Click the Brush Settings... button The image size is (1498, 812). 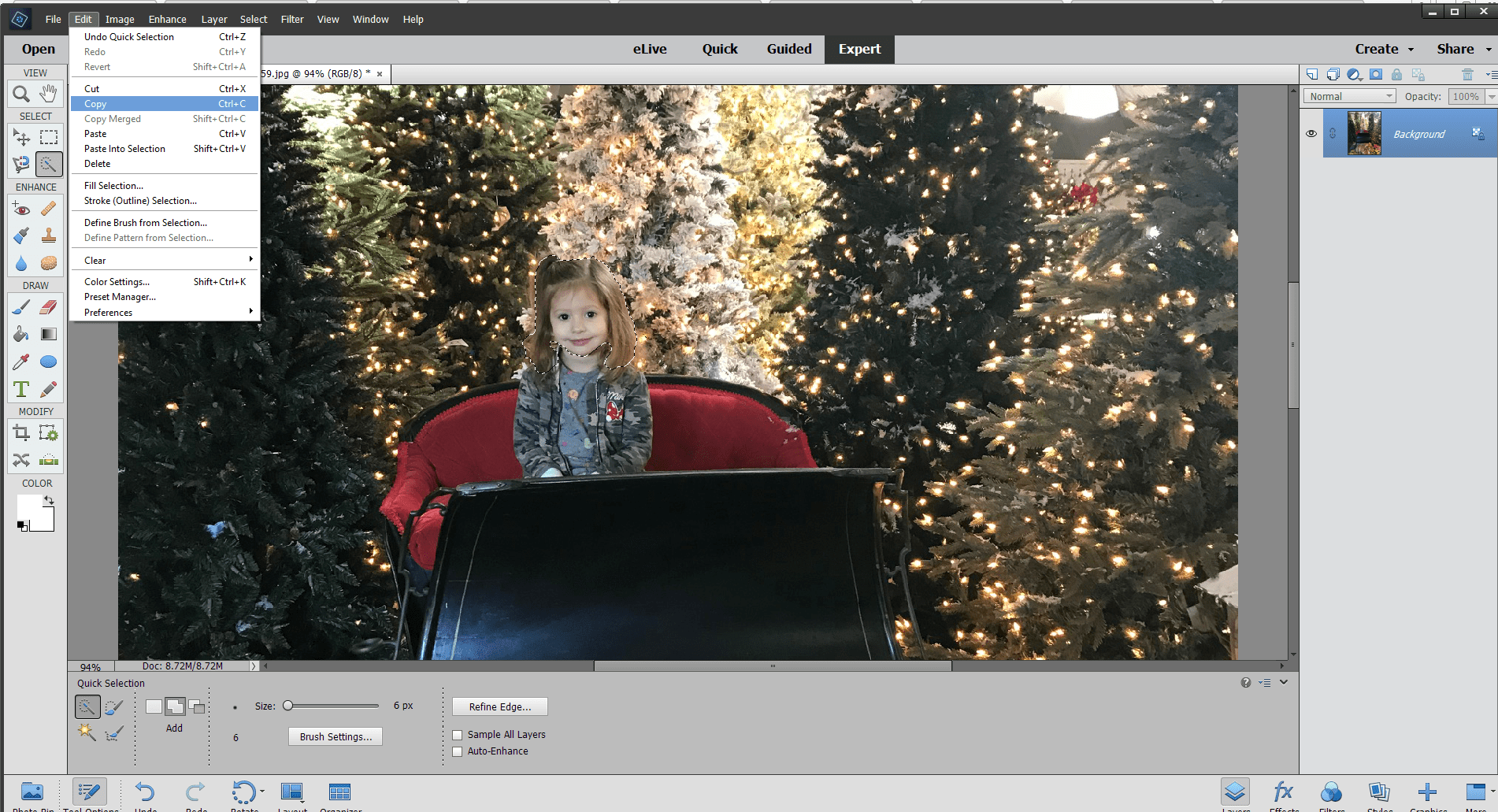pyautogui.click(x=336, y=736)
